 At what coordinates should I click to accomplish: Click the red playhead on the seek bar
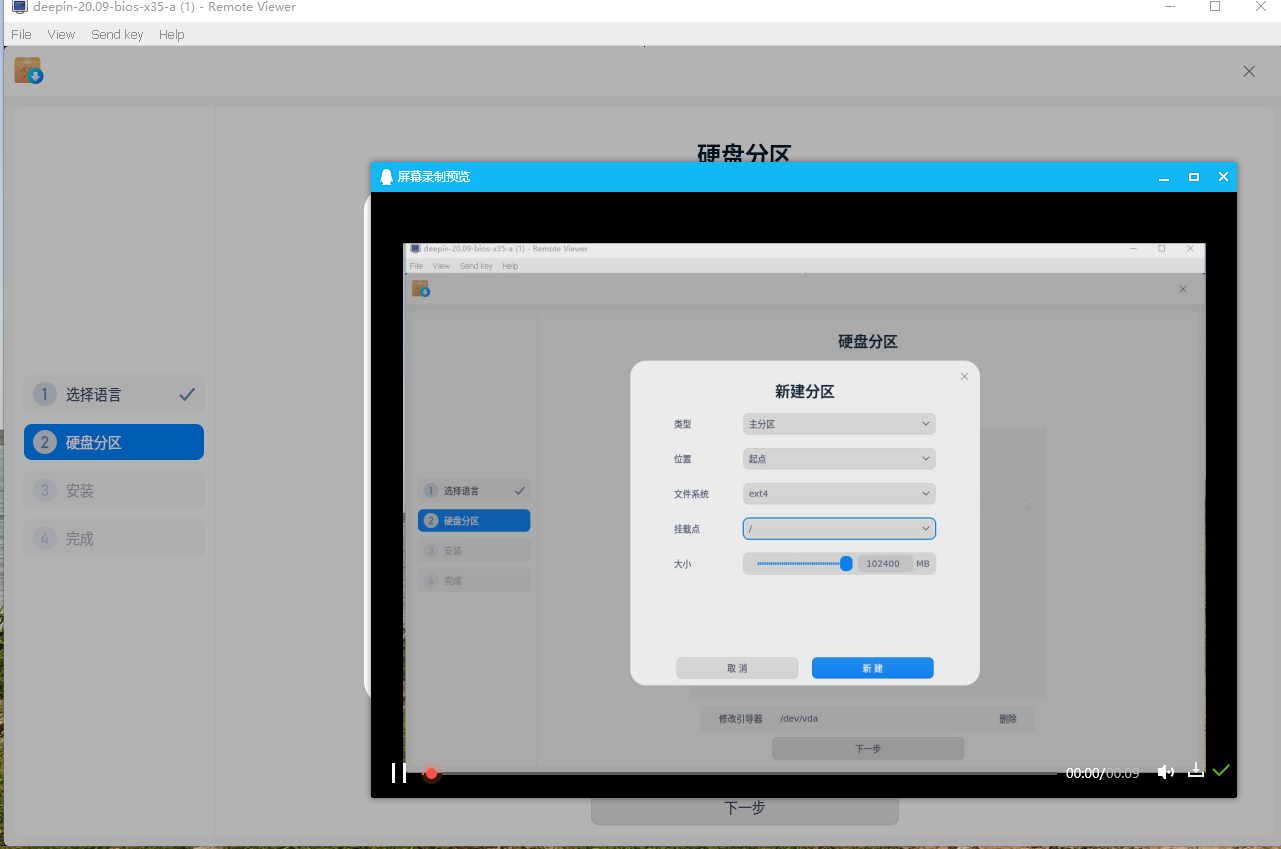pyautogui.click(x=431, y=773)
